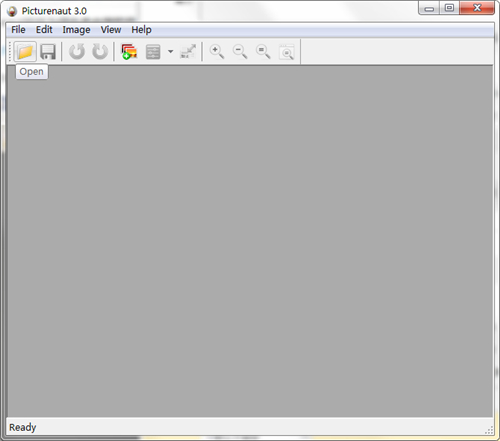Open the Help menu

[141, 30]
